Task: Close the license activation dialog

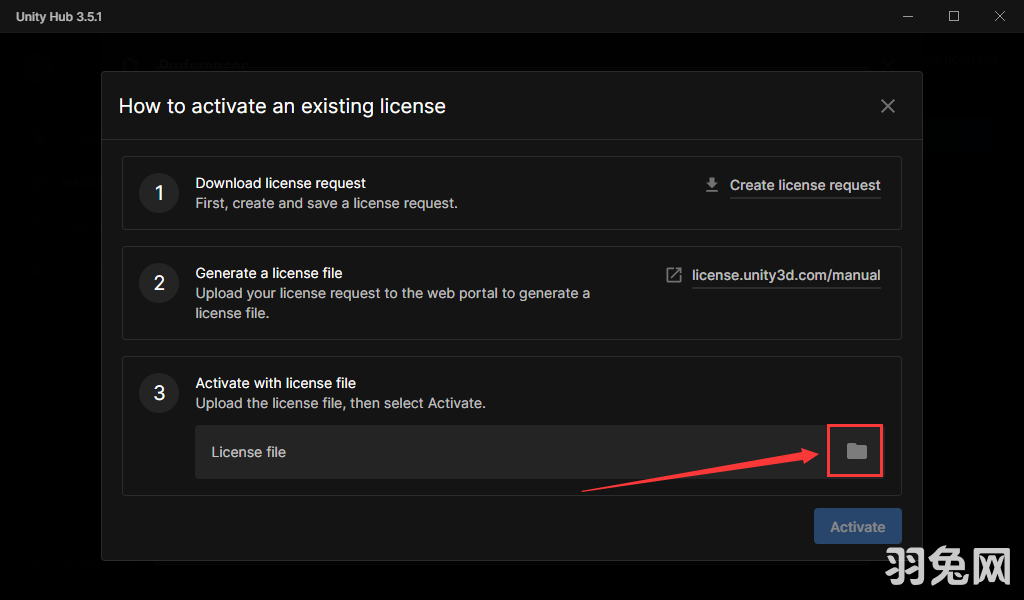Action: 887,106
